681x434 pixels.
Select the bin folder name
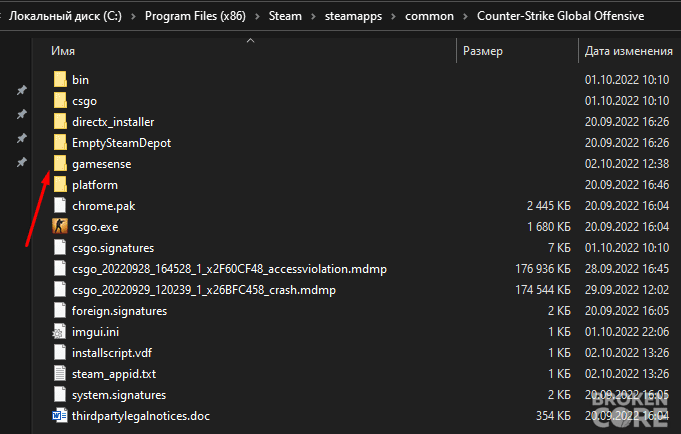click(80, 80)
